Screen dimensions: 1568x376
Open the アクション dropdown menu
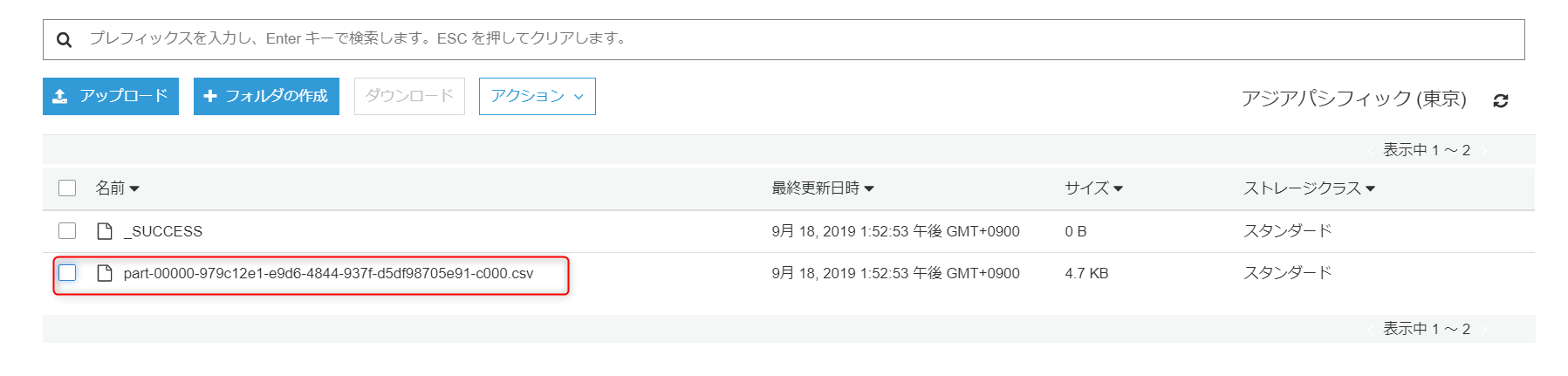(x=538, y=96)
